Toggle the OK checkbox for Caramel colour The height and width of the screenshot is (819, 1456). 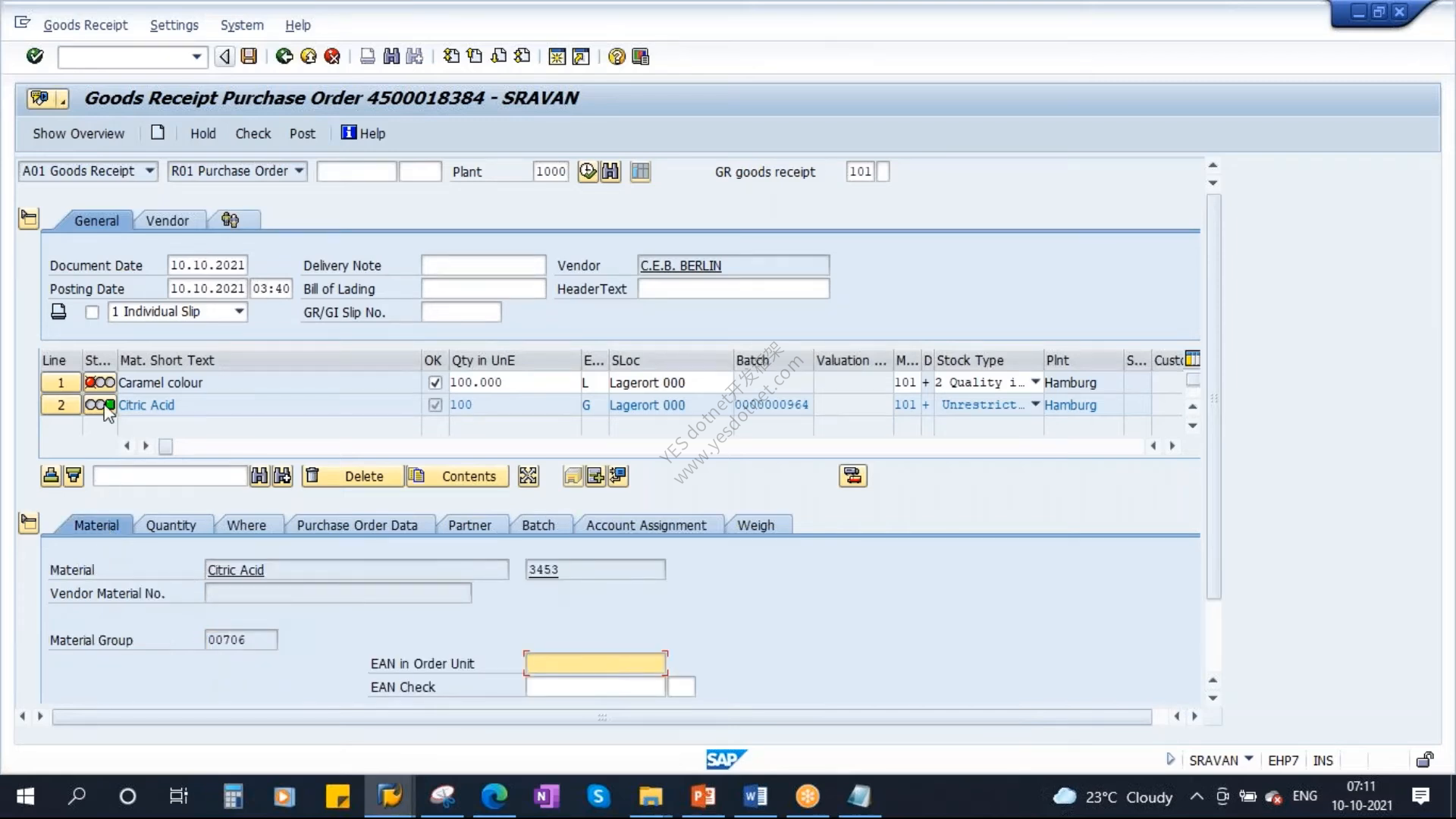[x=435, y=383]
